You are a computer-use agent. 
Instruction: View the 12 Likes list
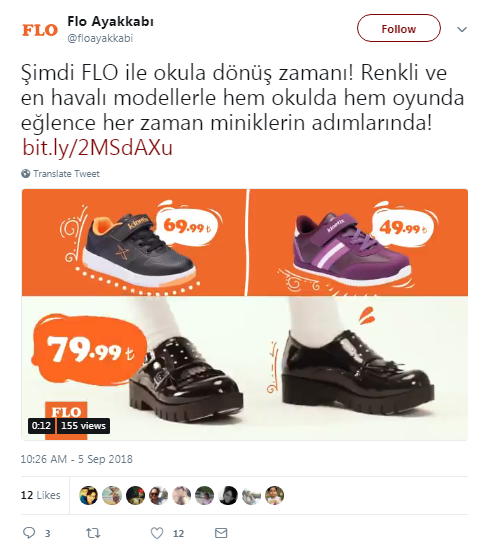(x=40, y=495)
